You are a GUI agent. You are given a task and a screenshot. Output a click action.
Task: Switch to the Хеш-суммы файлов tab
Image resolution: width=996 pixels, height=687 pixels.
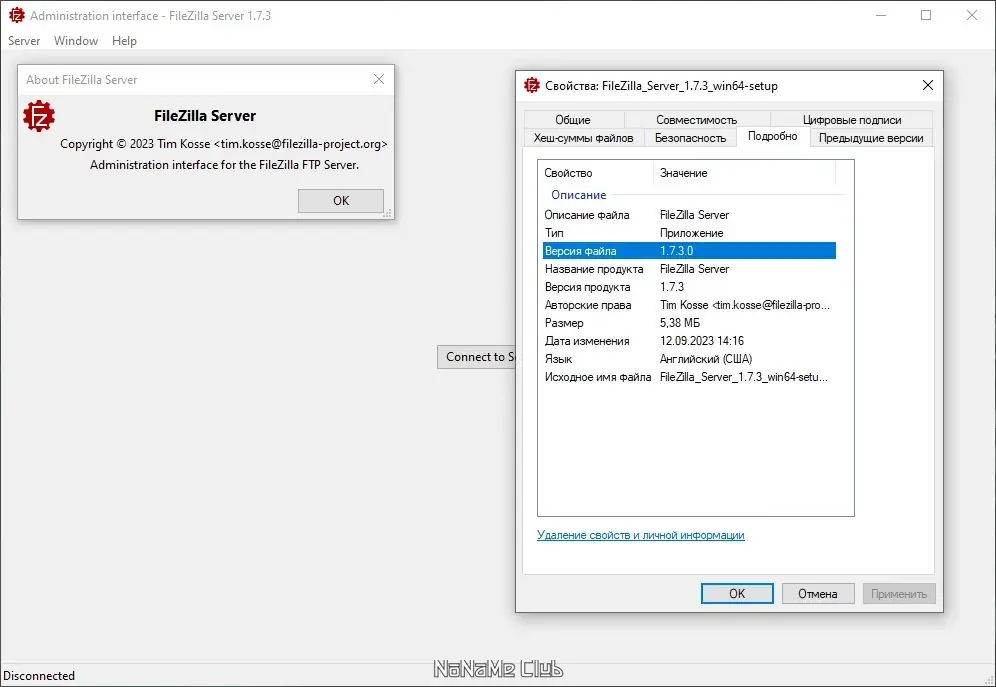[x=584, y=138]
